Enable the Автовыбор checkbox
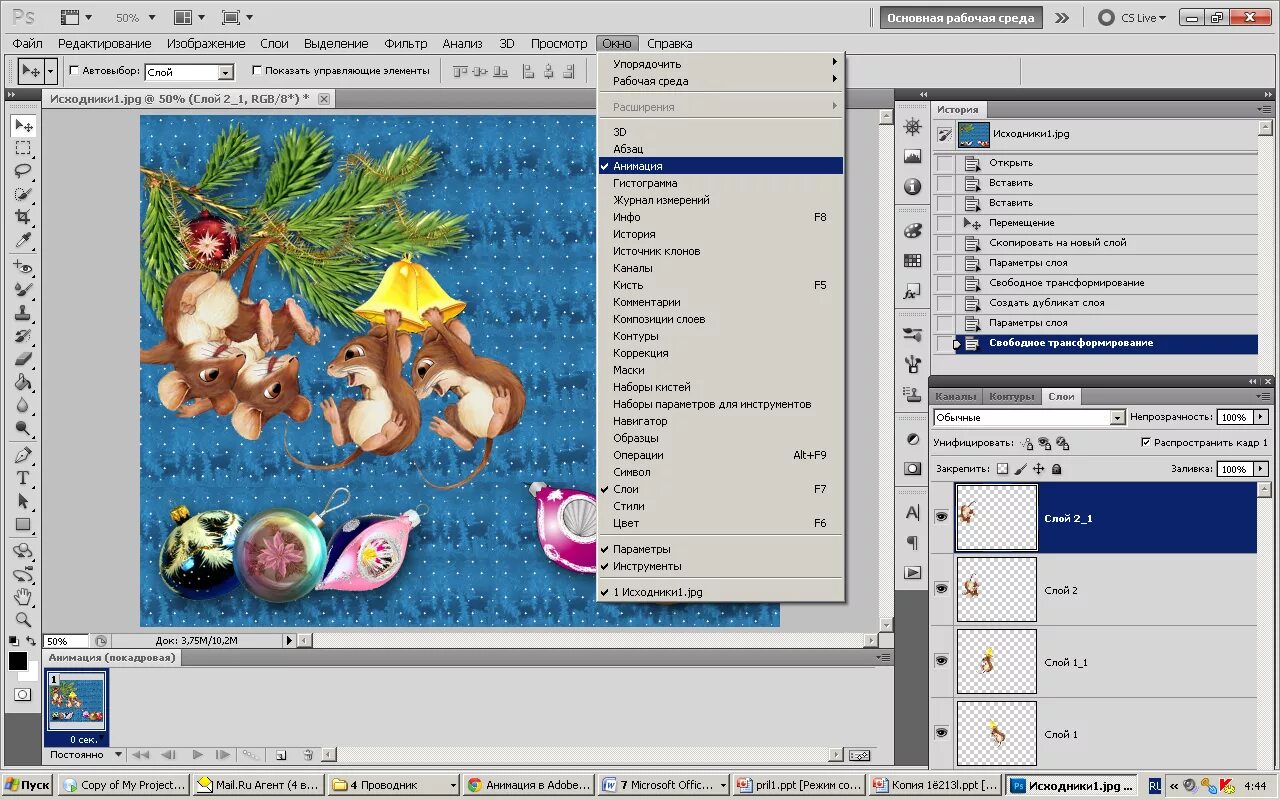The width and height of the screenshot is (1280, 800). [74, 71]
